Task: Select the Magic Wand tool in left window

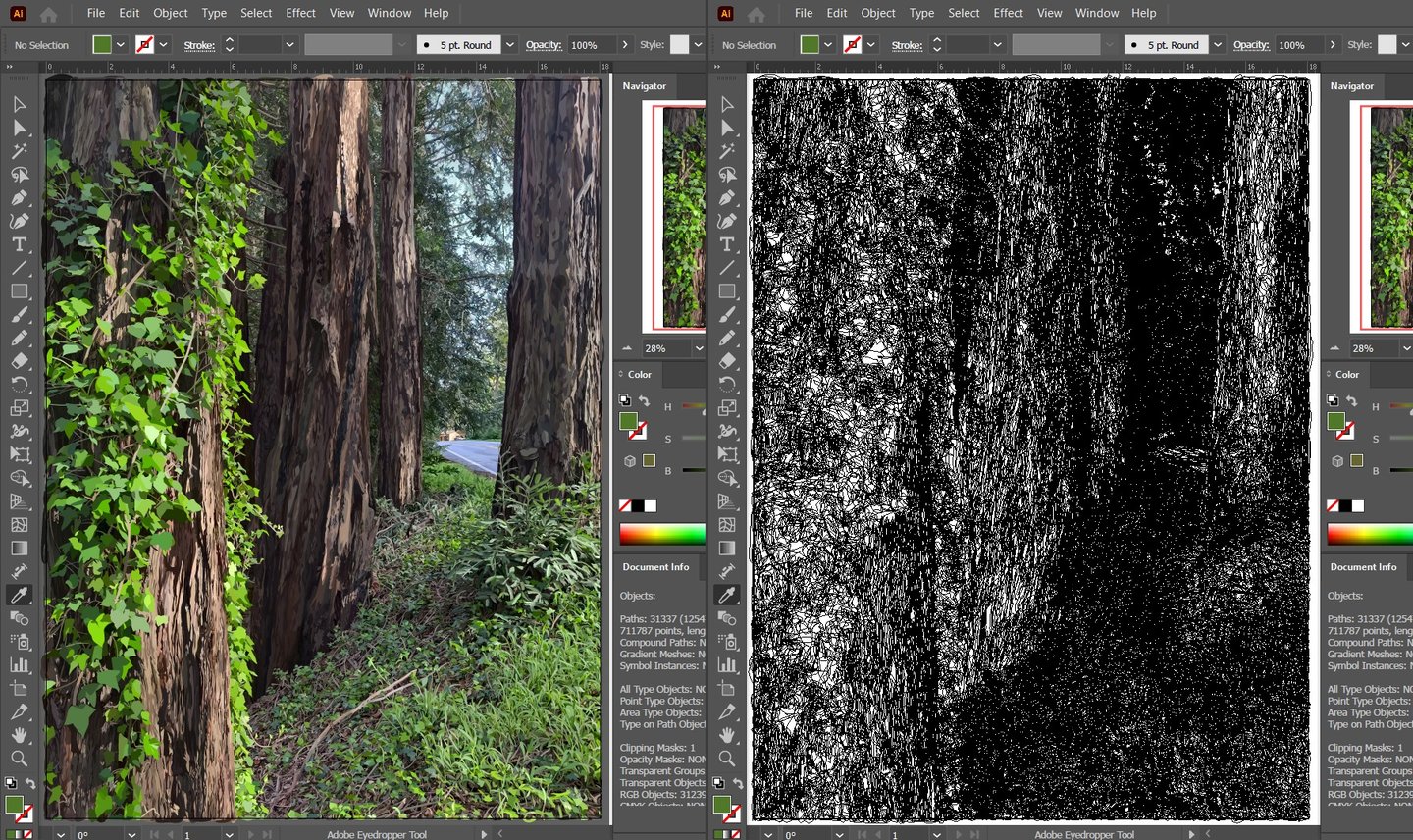Action: click(x=19, y=151)
